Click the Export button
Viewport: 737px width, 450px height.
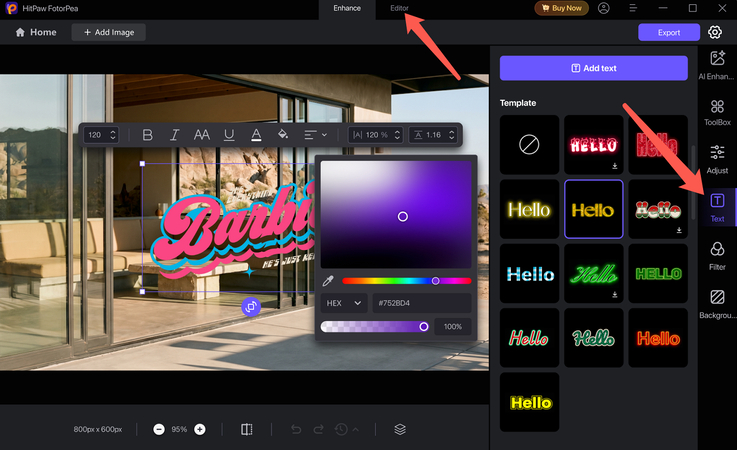pyautogui.click(x=669, y=32)
